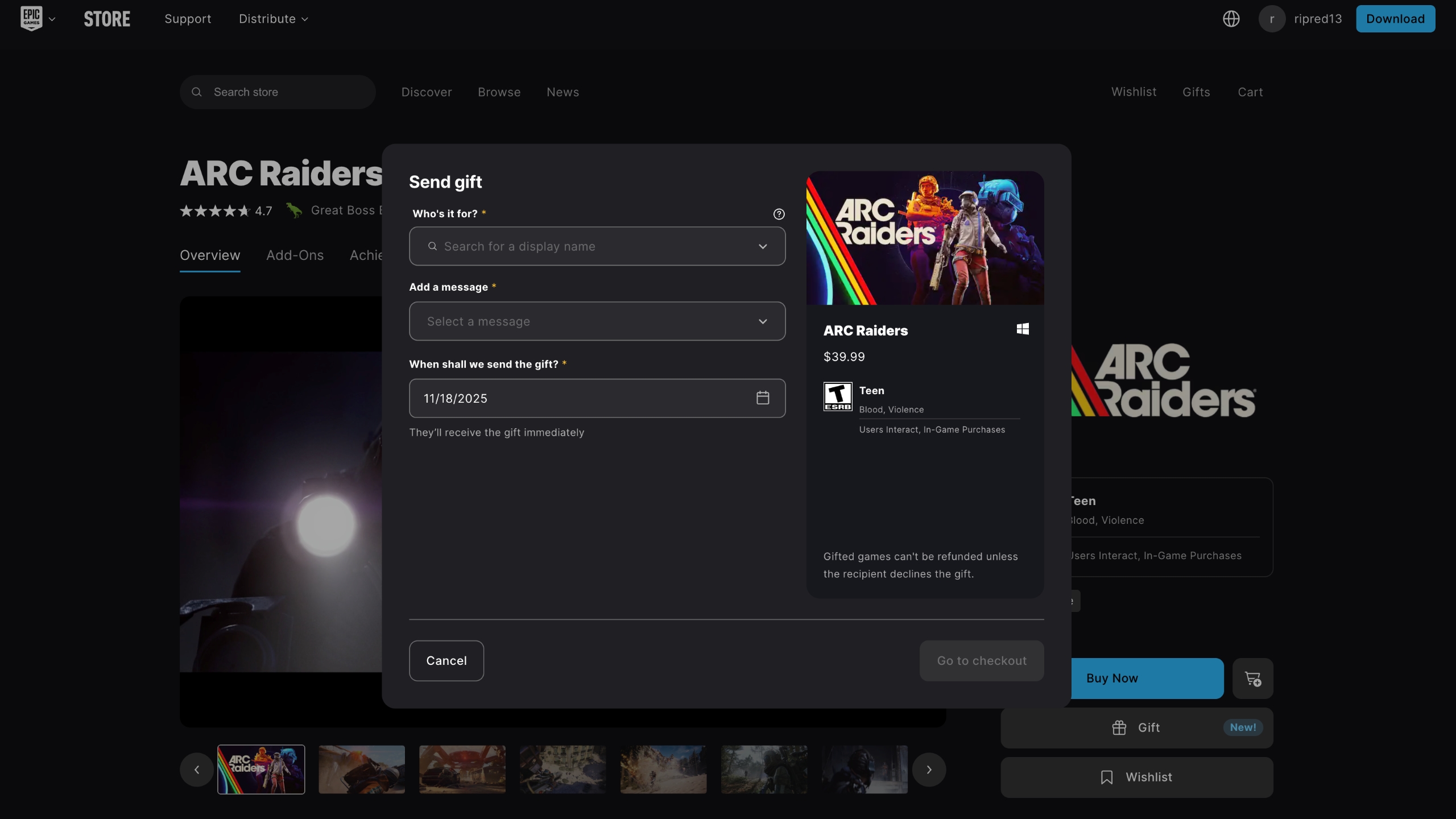The height and width of the screenshot is (819, 1456).
Task: Click the Windows platform icon next to ARC Raiders
Action: tap(1022, 329)
